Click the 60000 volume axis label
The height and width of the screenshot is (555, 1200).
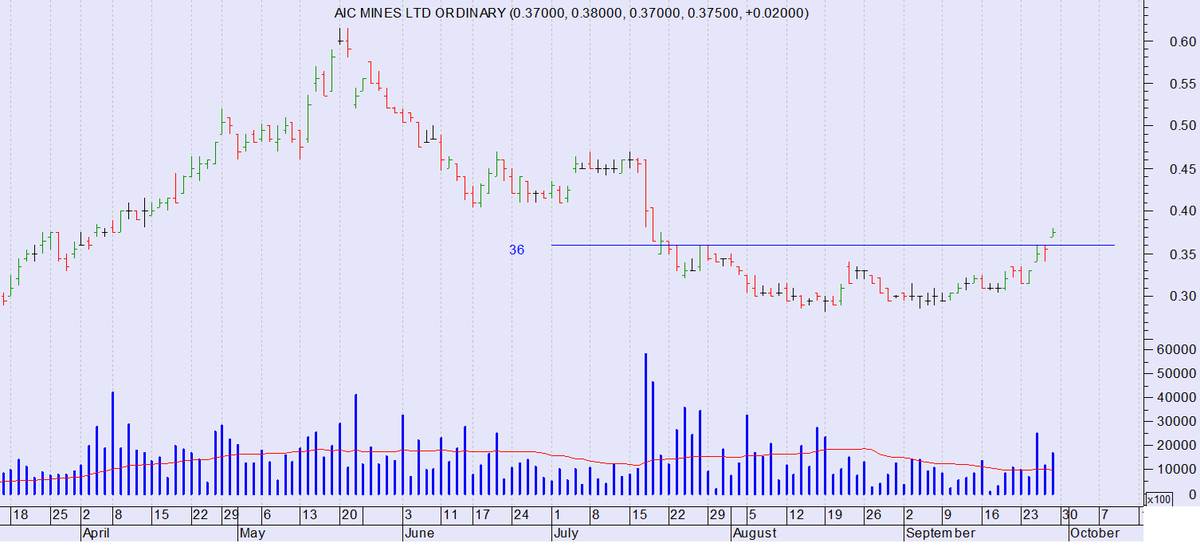pos(1177,349)
